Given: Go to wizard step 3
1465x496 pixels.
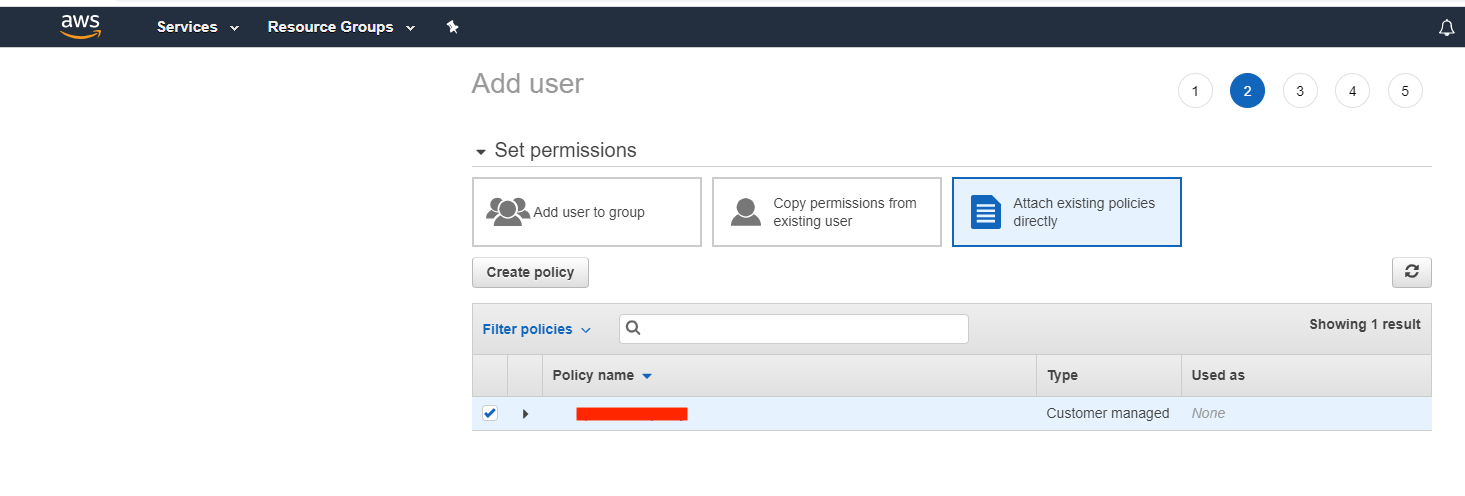Looking at the screenshot, I should (x=1300, y=91).
